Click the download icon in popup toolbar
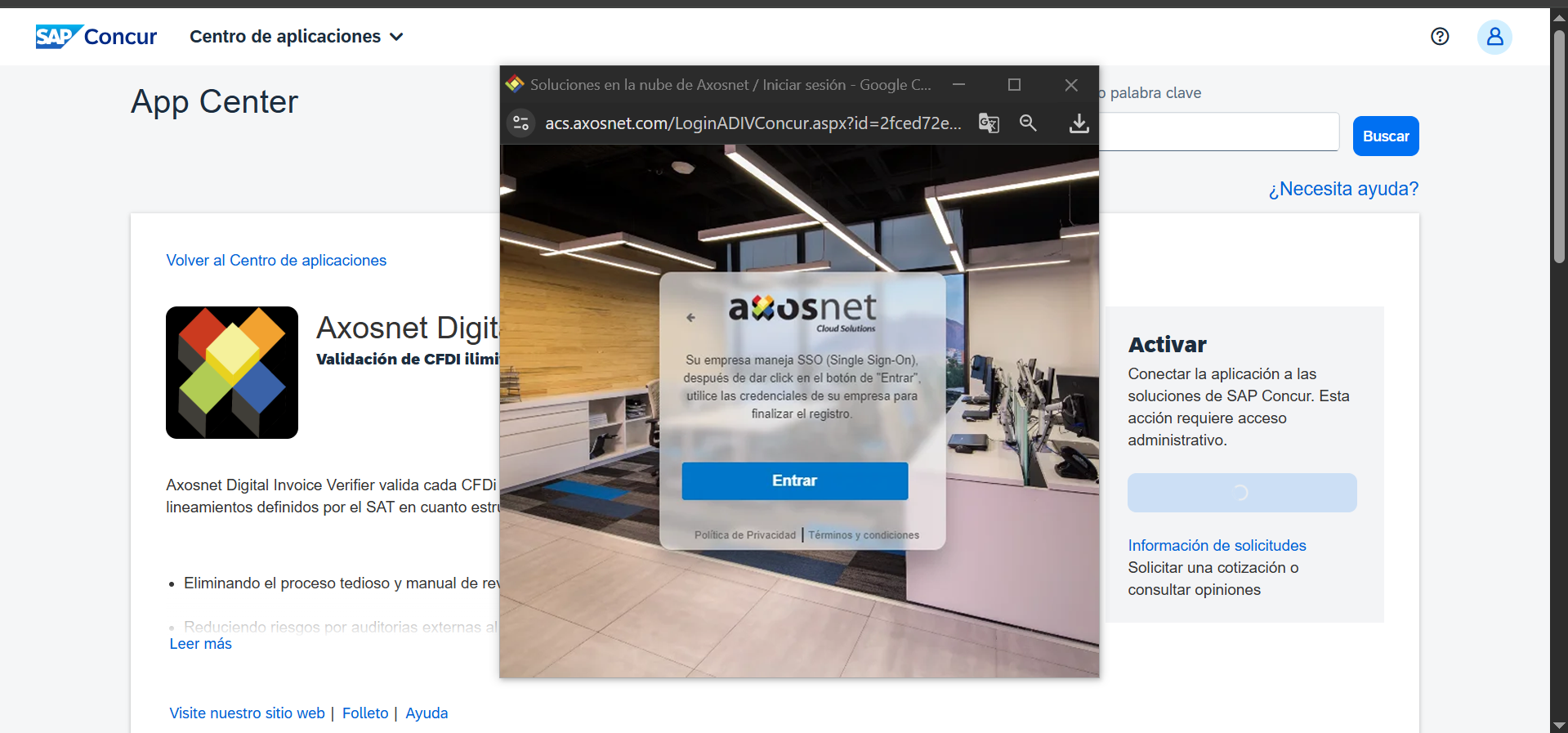Screen dimensions: 1568x733 point(1079,123)
